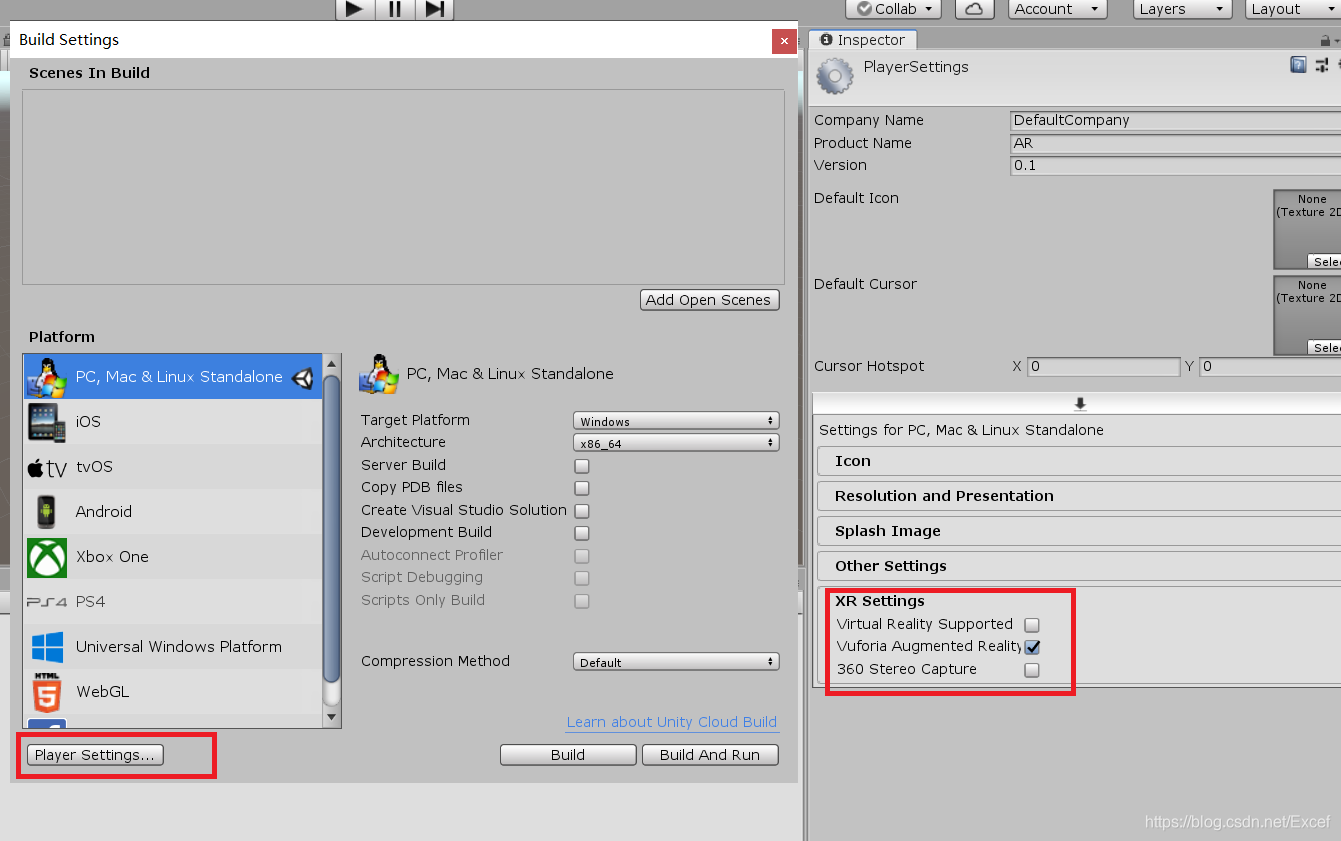1341x841 pixels.
Task: Enable 360 Stereo Capture
Action: point(1032,670)
